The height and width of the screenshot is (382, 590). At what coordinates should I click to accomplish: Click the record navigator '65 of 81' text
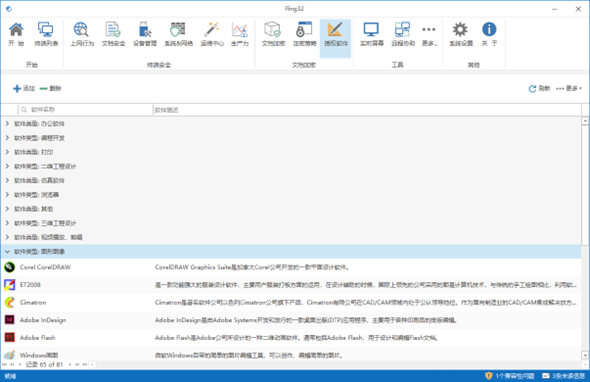[x=44, y=364]
